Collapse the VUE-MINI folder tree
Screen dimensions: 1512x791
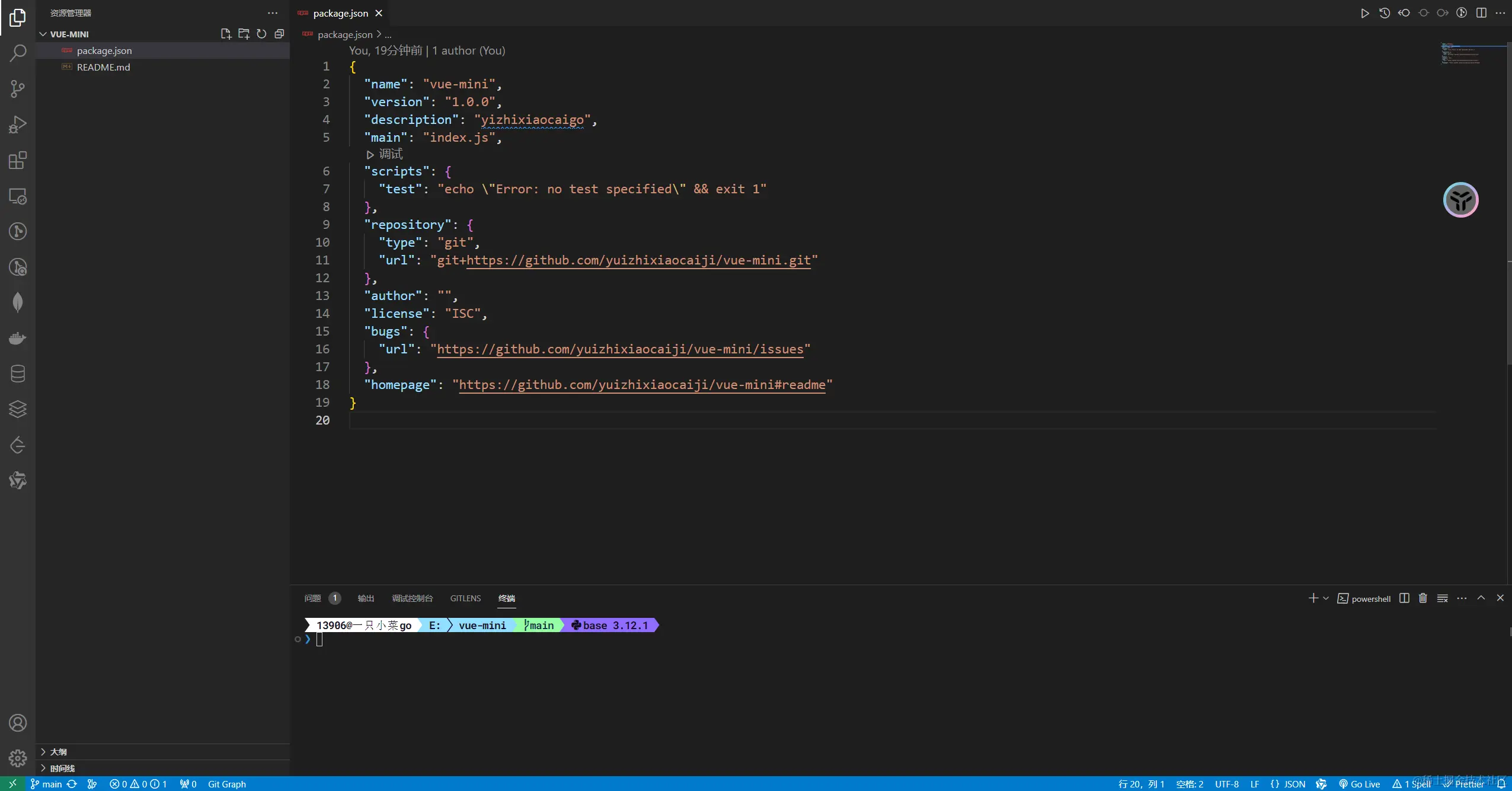(x=43, y=34)
